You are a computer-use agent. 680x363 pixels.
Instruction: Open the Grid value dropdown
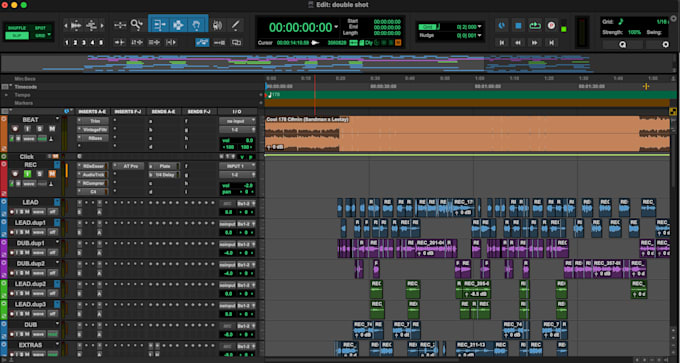[480, 27]
